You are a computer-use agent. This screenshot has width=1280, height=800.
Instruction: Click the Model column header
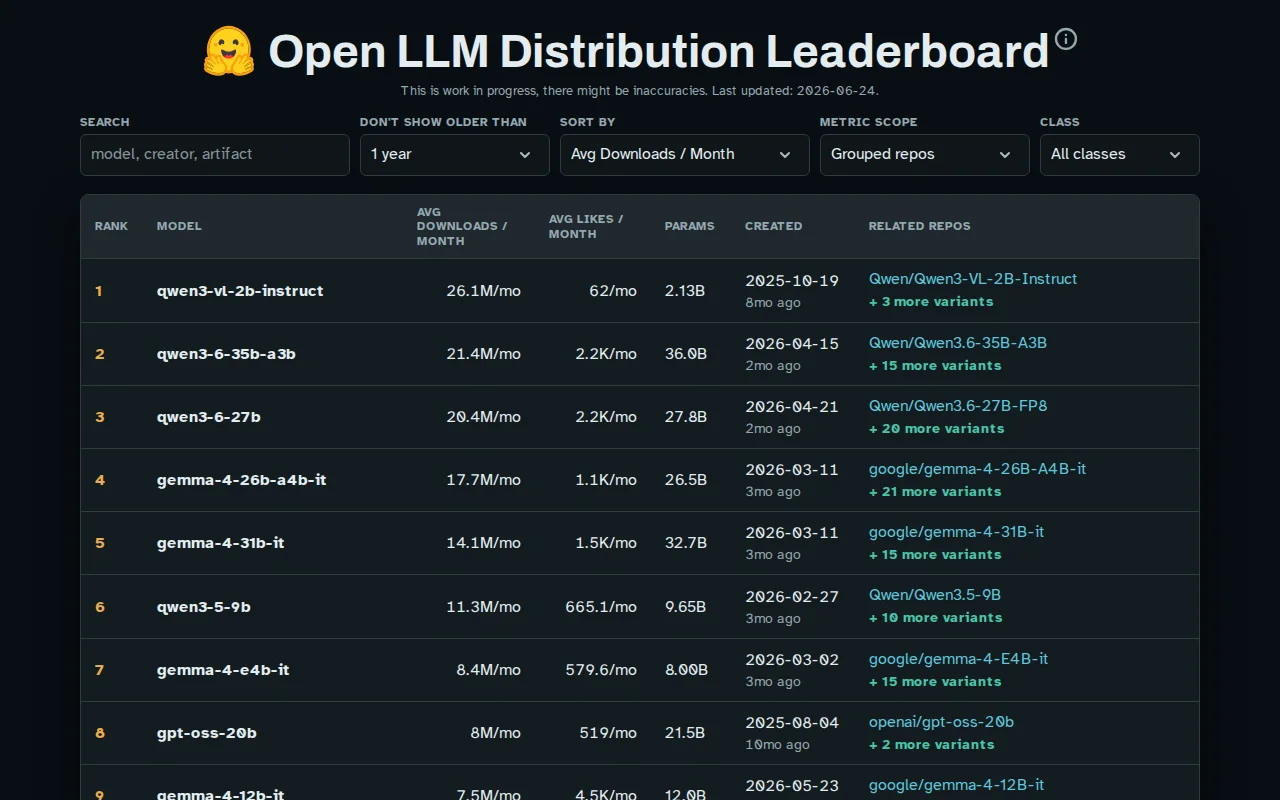coord(179,226)
